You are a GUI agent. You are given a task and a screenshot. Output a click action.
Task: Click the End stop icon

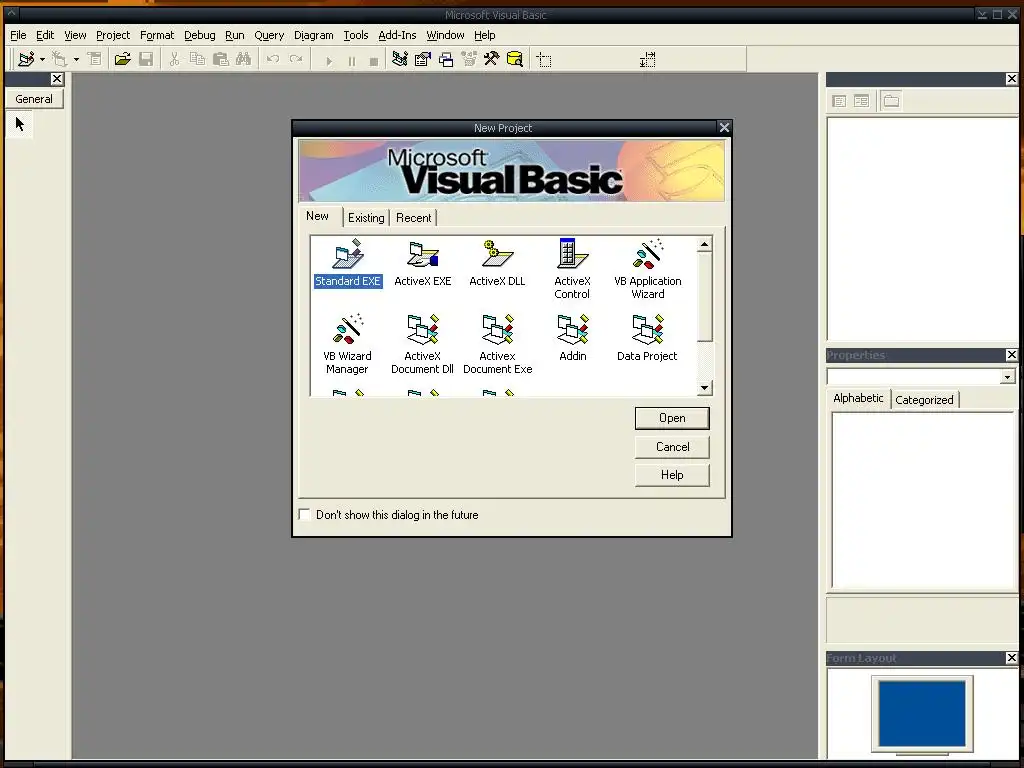pyautogui.click(x=374, y=61)
